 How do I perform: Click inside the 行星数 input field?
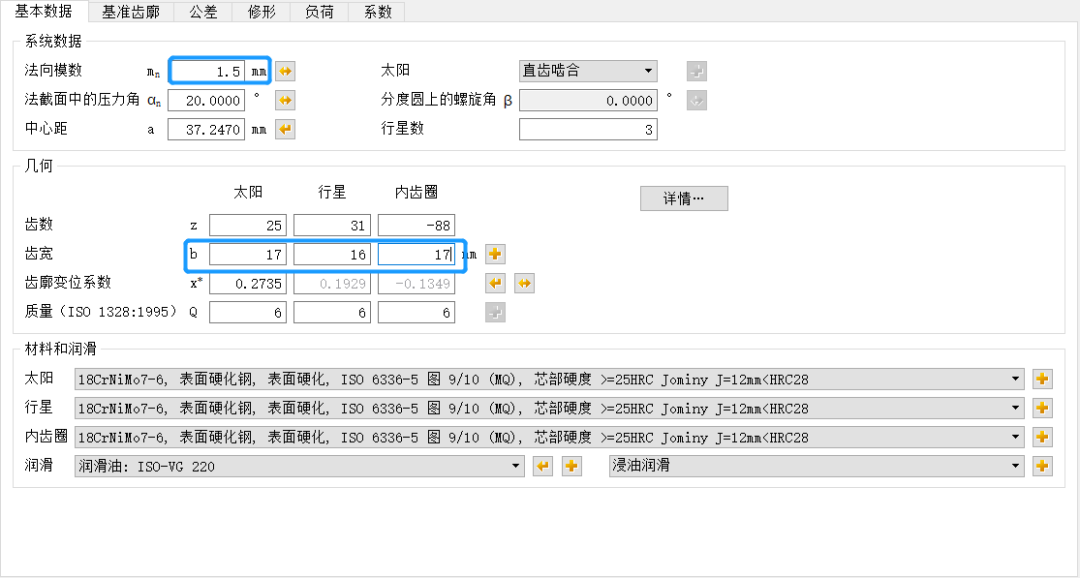pyautogui.click(x=587, y=128)
